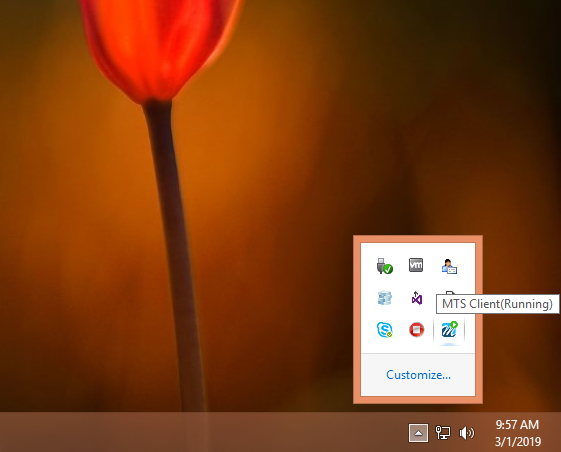Image resolution: width=561 pixels, height=452 pixels.
Task: Click the 9:57 AM clock time
Action: 517,424
